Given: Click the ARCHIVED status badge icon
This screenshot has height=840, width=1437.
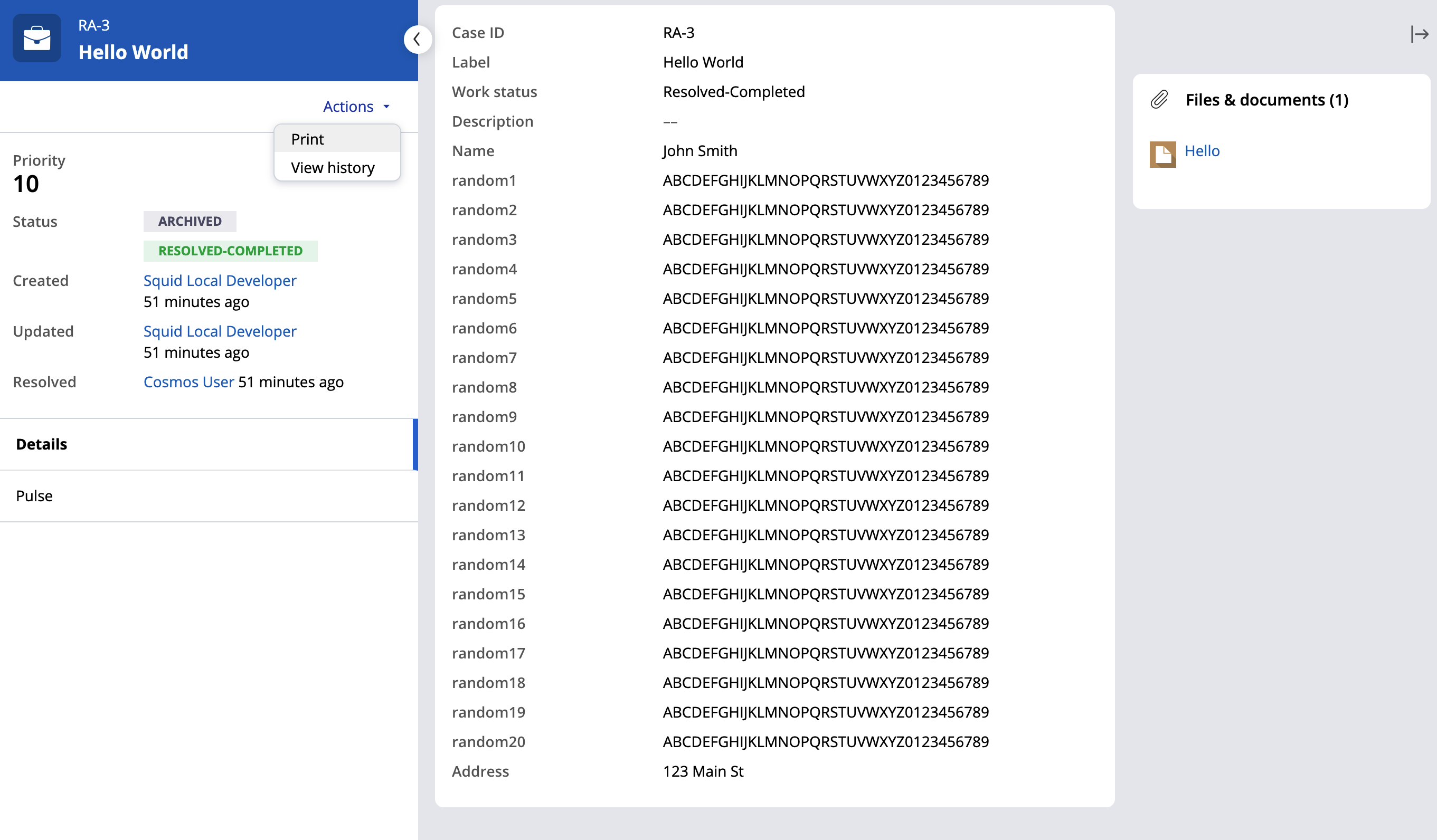Looking at the screenshot, I should click(x=189, y=221).
